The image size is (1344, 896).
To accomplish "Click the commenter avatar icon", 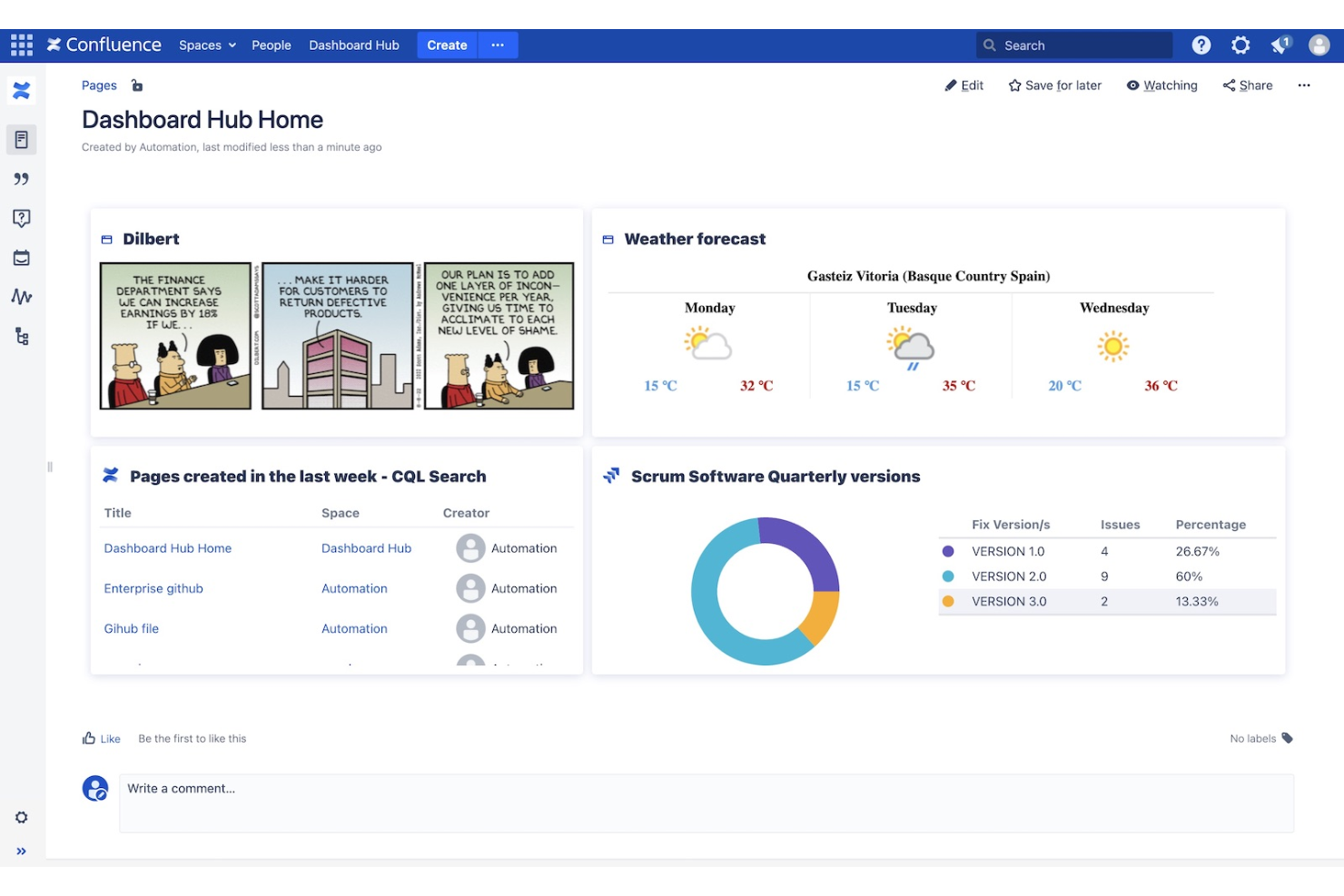I will 95,788.
